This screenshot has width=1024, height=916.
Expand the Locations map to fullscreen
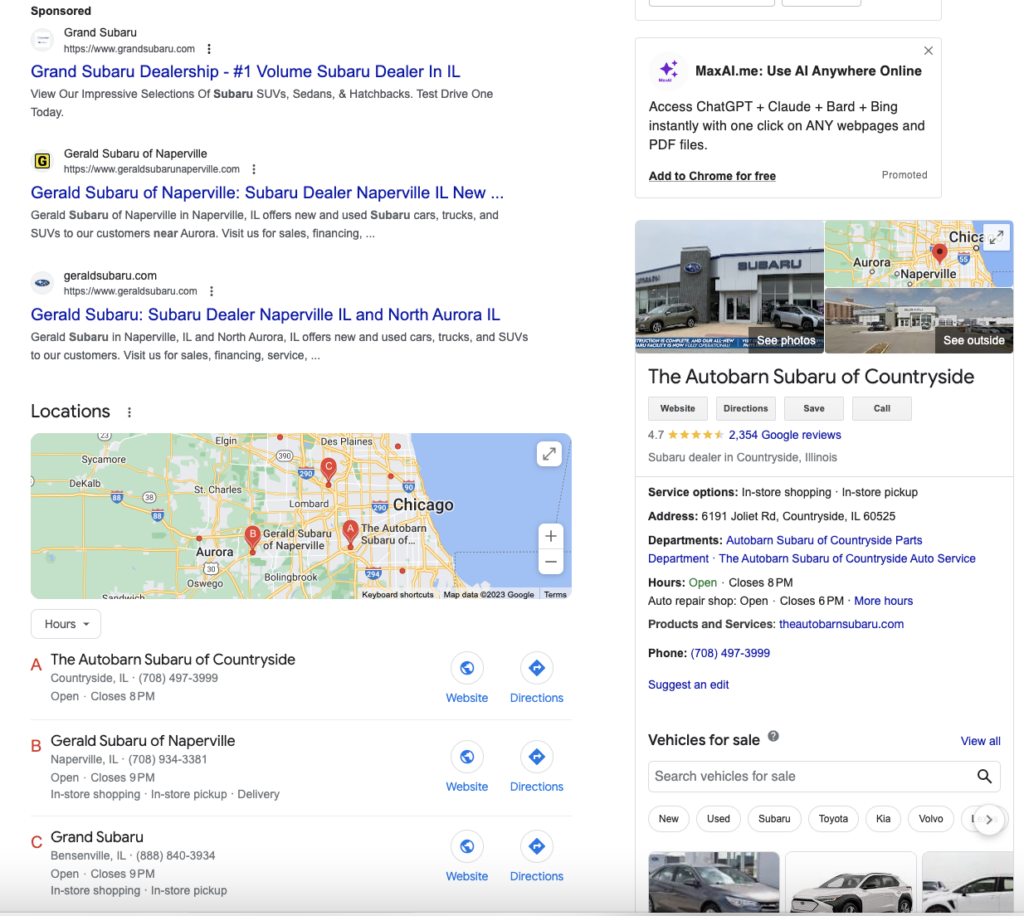point(549,454)
